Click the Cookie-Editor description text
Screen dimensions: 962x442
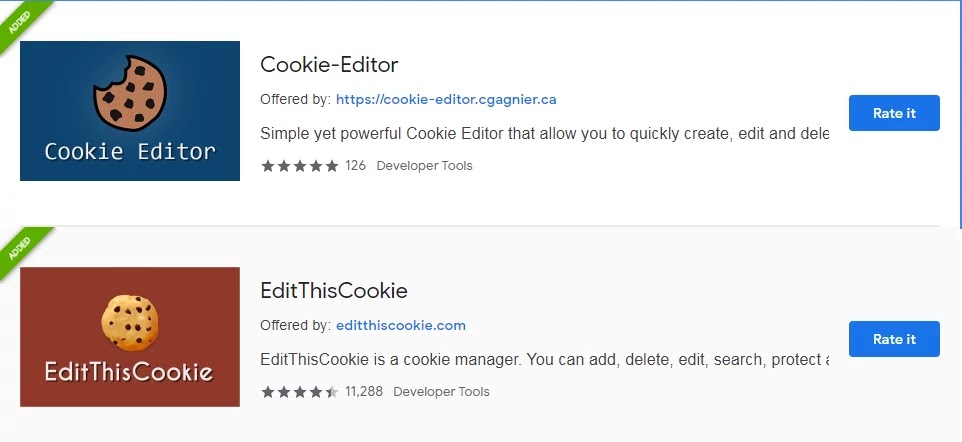pos(544,134)
